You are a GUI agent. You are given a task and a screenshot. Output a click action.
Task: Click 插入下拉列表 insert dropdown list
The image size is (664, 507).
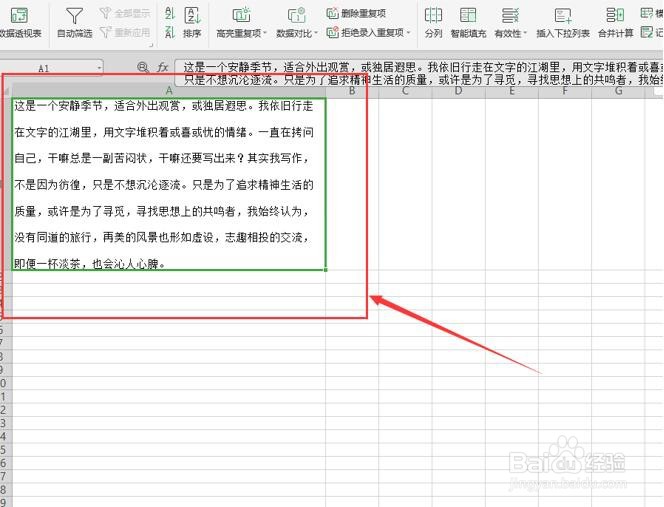coord(563,23)
